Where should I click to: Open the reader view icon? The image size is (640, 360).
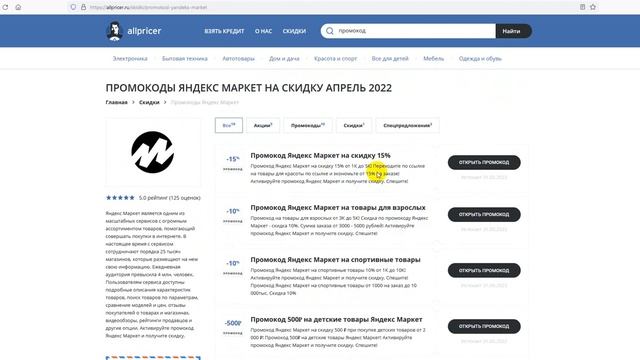click(x=582, y=7)
